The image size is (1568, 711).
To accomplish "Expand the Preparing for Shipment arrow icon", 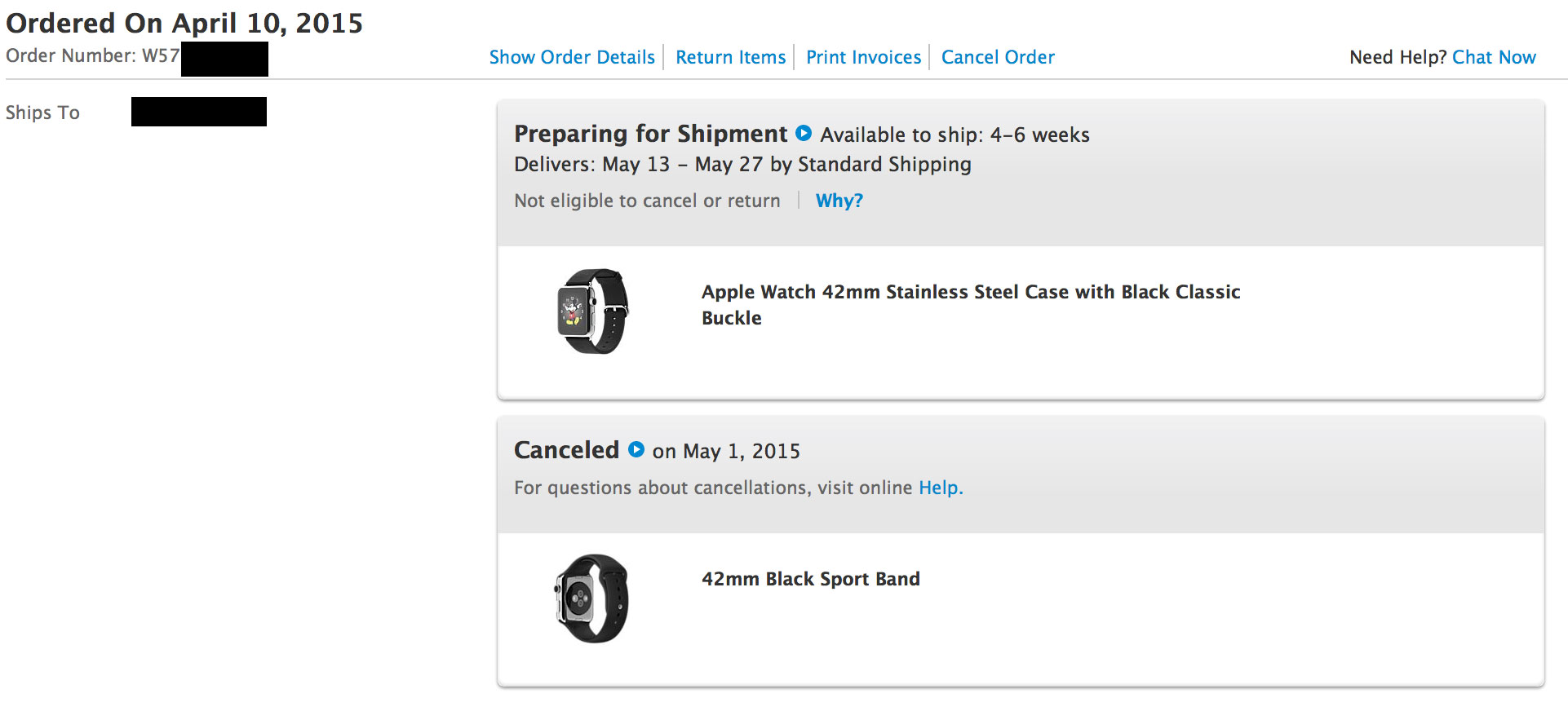I will (804, 133).
